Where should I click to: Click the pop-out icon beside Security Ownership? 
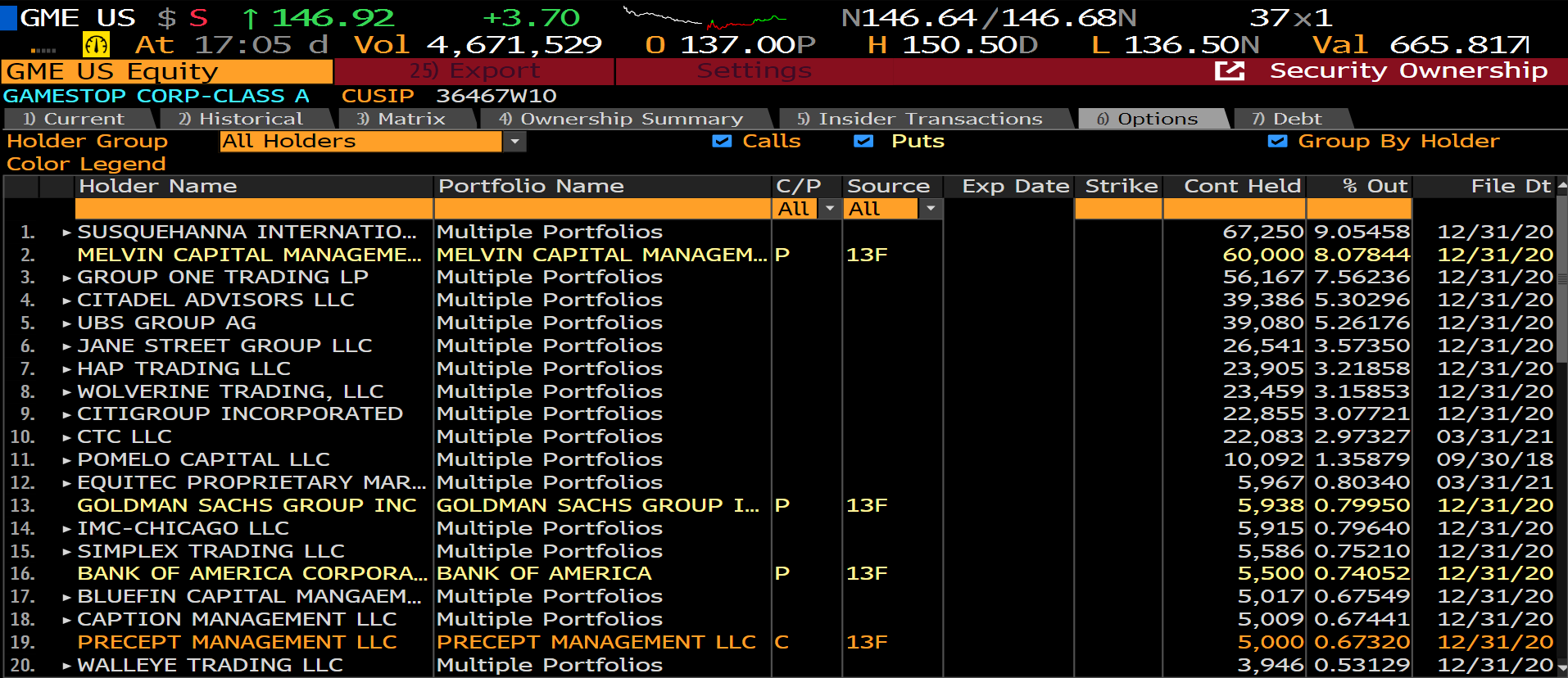click(1229, 71)
